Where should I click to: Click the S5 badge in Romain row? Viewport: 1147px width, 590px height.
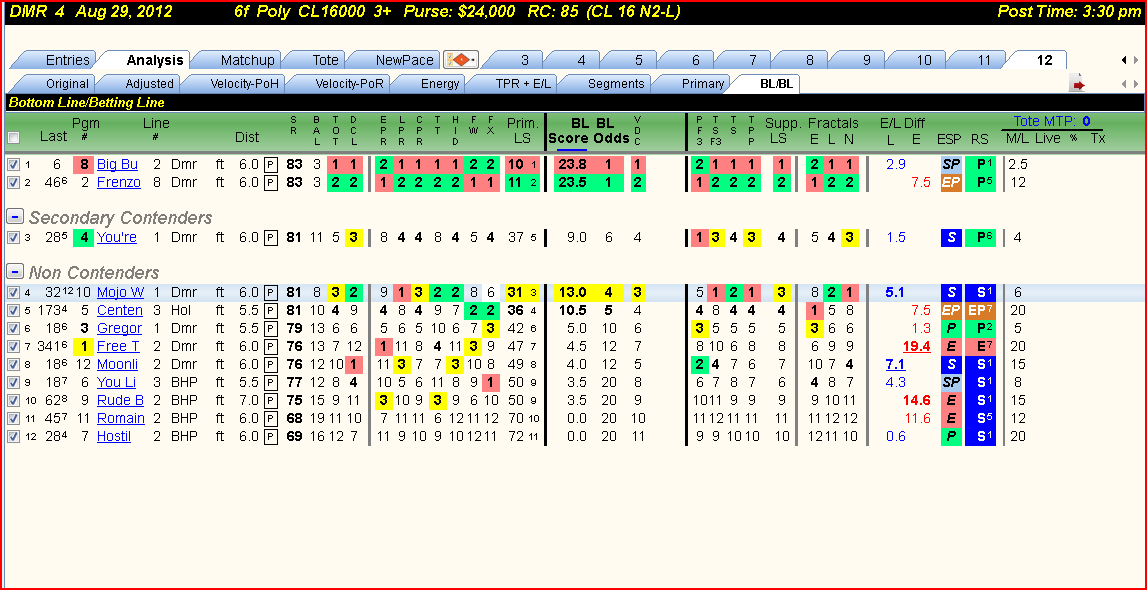[x=980, y=418]
